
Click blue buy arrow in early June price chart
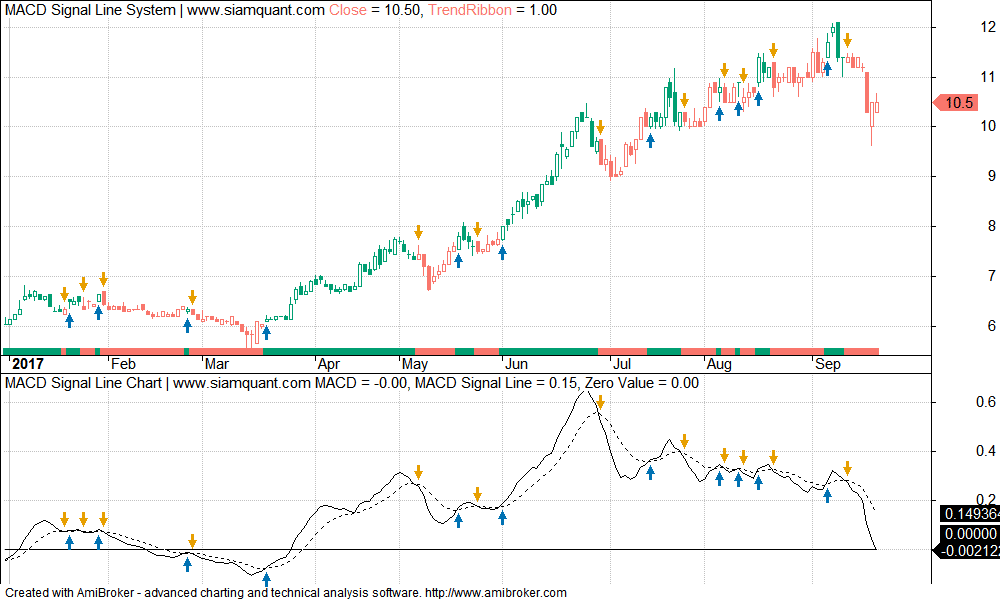[503, 252]
